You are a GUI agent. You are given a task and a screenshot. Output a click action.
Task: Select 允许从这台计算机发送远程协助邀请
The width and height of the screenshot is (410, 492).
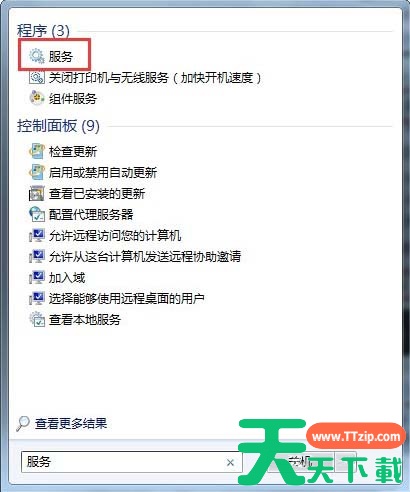(x=145, y=257)
